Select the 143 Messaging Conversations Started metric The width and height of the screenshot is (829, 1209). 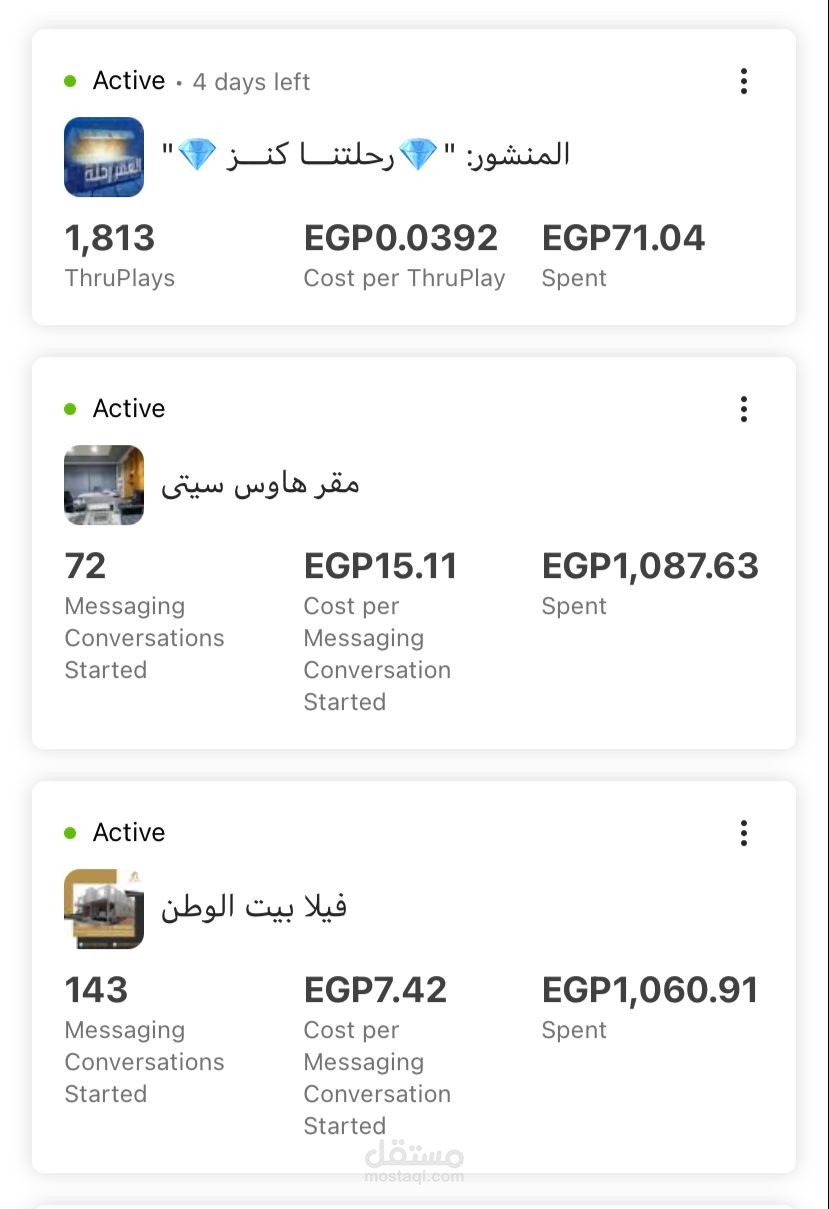[x=144, y=1039]
